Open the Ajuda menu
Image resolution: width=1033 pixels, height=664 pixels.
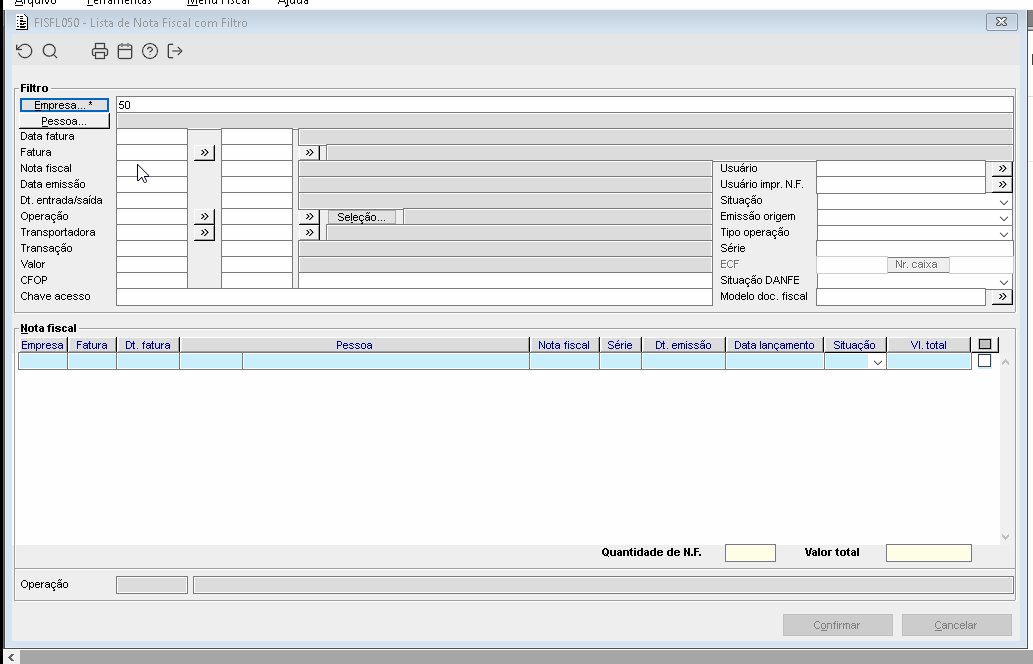[293, 2]
